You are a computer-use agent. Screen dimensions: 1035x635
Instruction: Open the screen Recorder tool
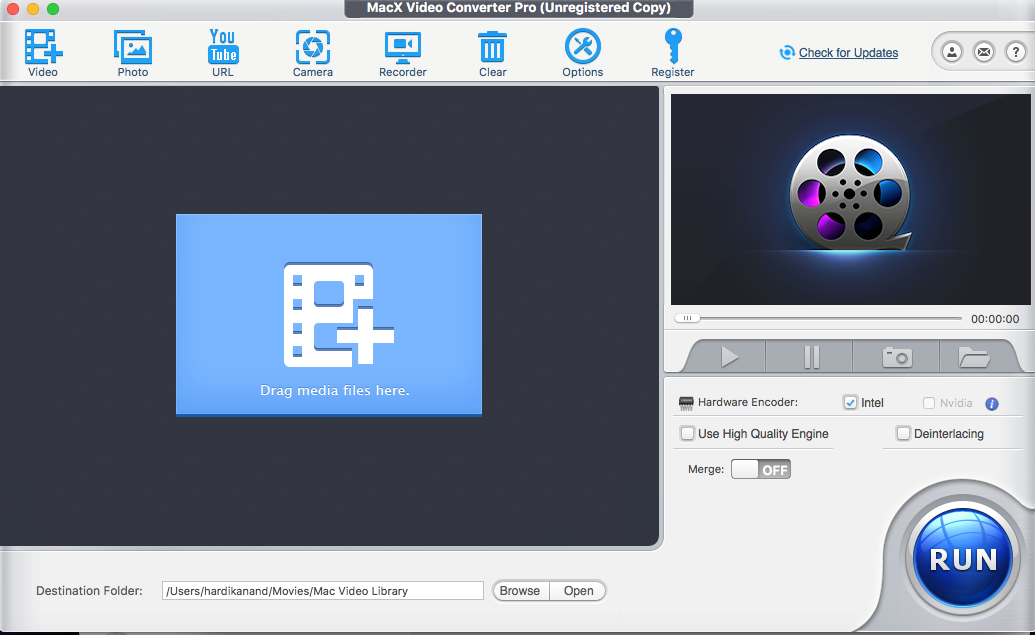402,48
